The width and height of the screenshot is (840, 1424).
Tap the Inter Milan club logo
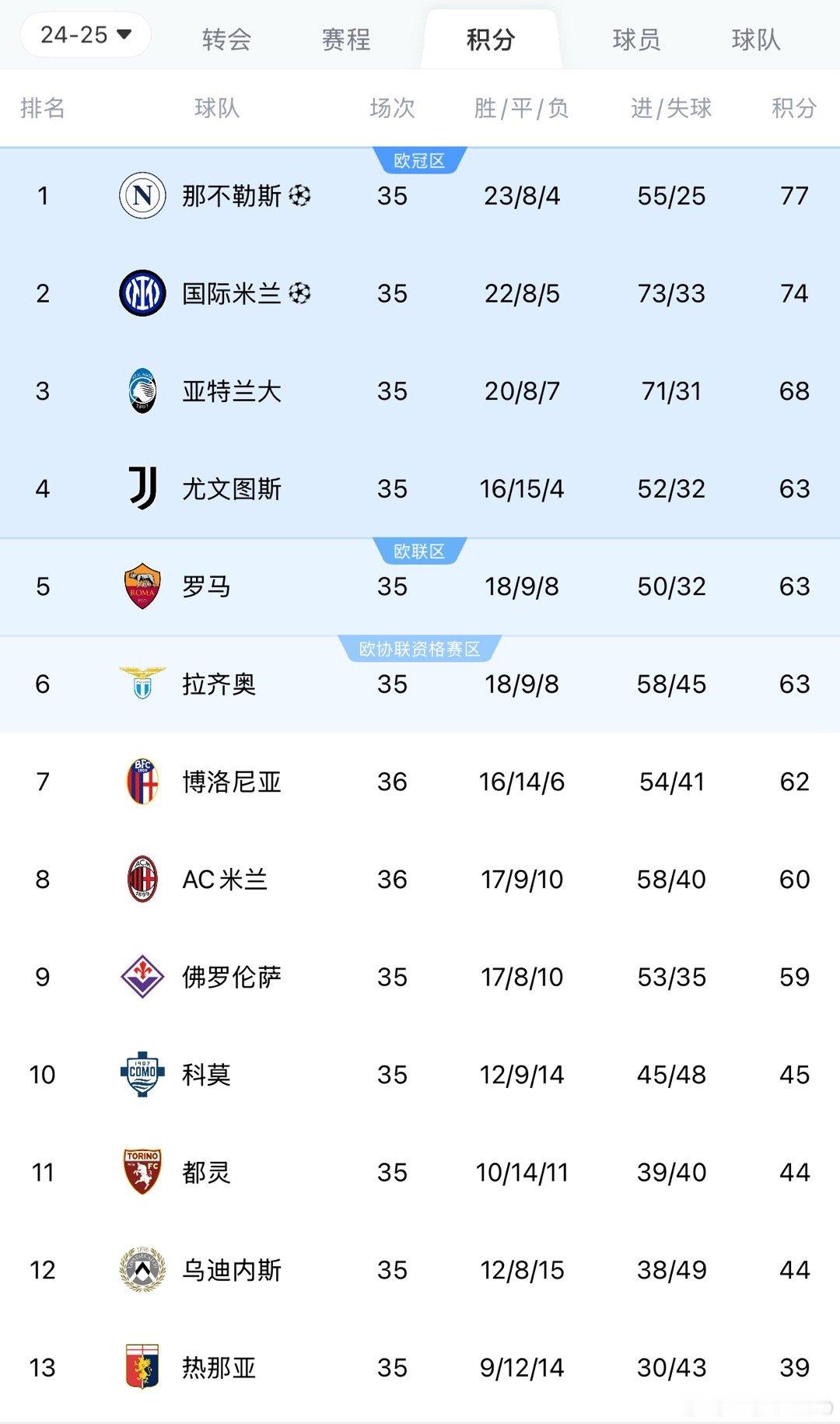click(x=142, y=293)
